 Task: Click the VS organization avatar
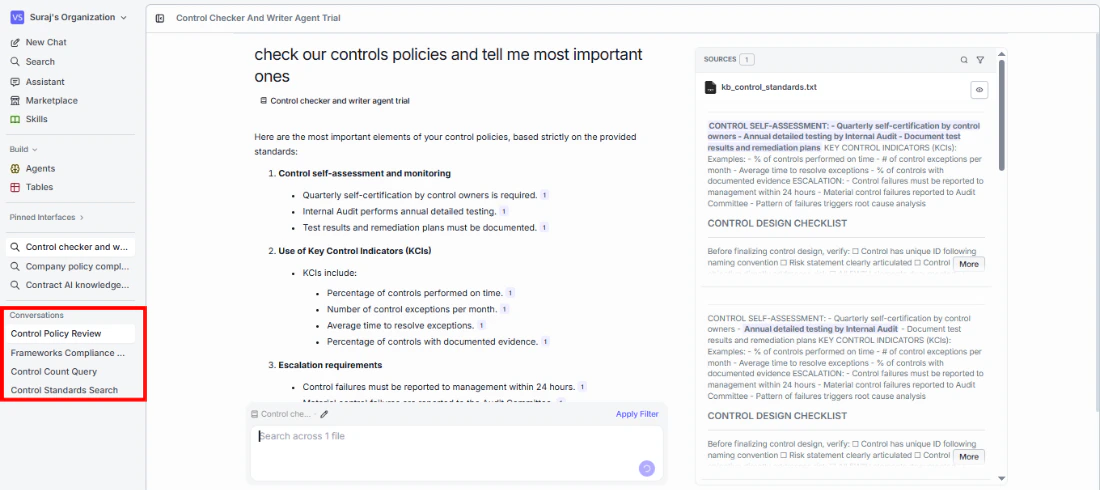coord(17,17)
